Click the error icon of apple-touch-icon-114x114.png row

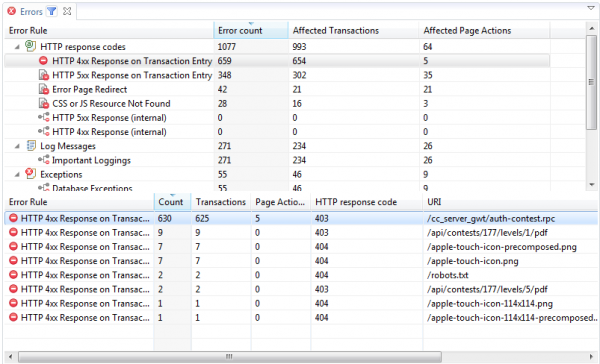click(x=13, y=303)
